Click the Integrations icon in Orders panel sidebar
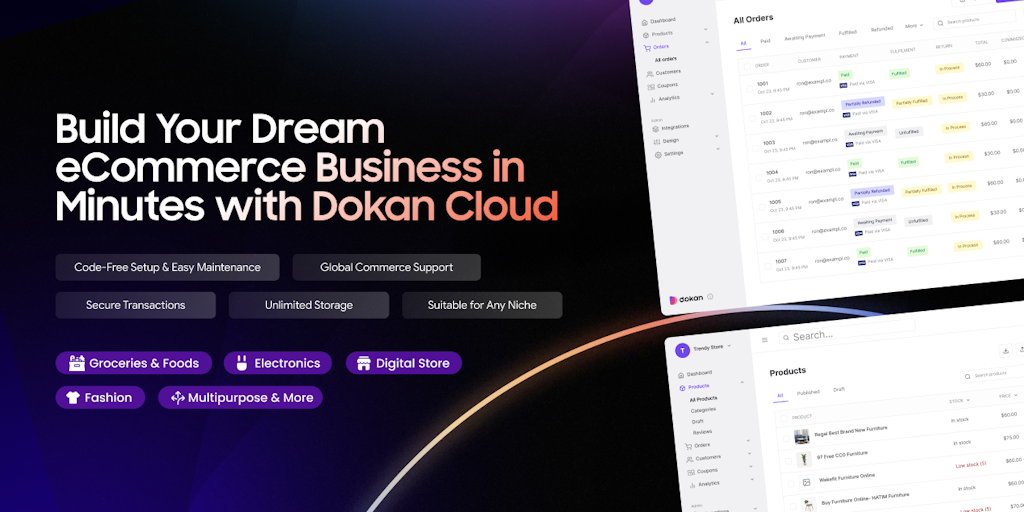This screenshot has width=1024, height=512. [x=656, y=129]
